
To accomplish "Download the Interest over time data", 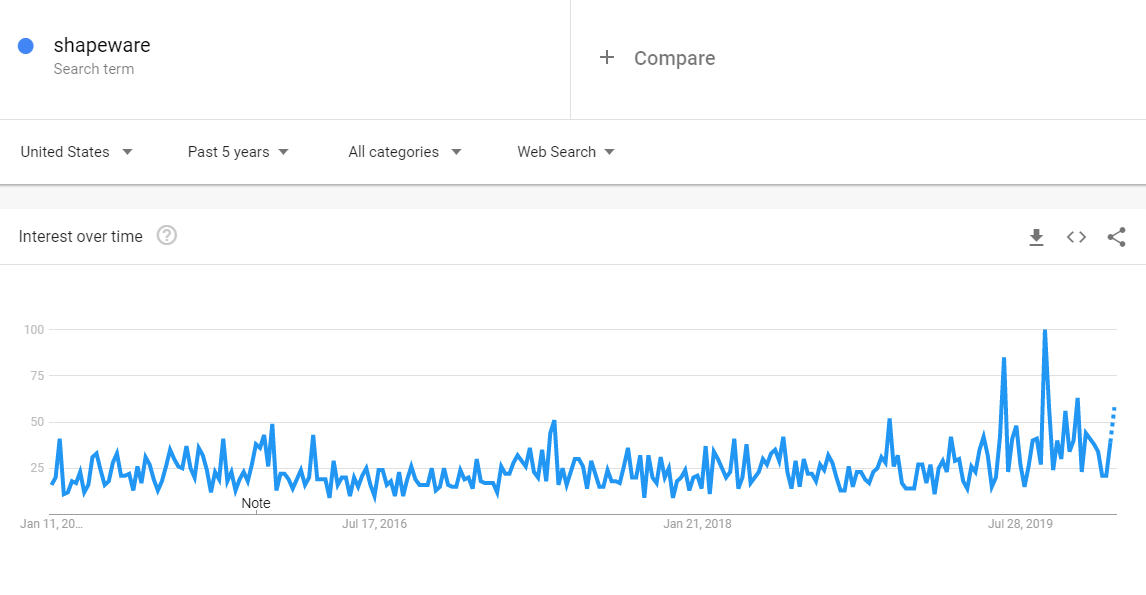I will coord(1036,237).
